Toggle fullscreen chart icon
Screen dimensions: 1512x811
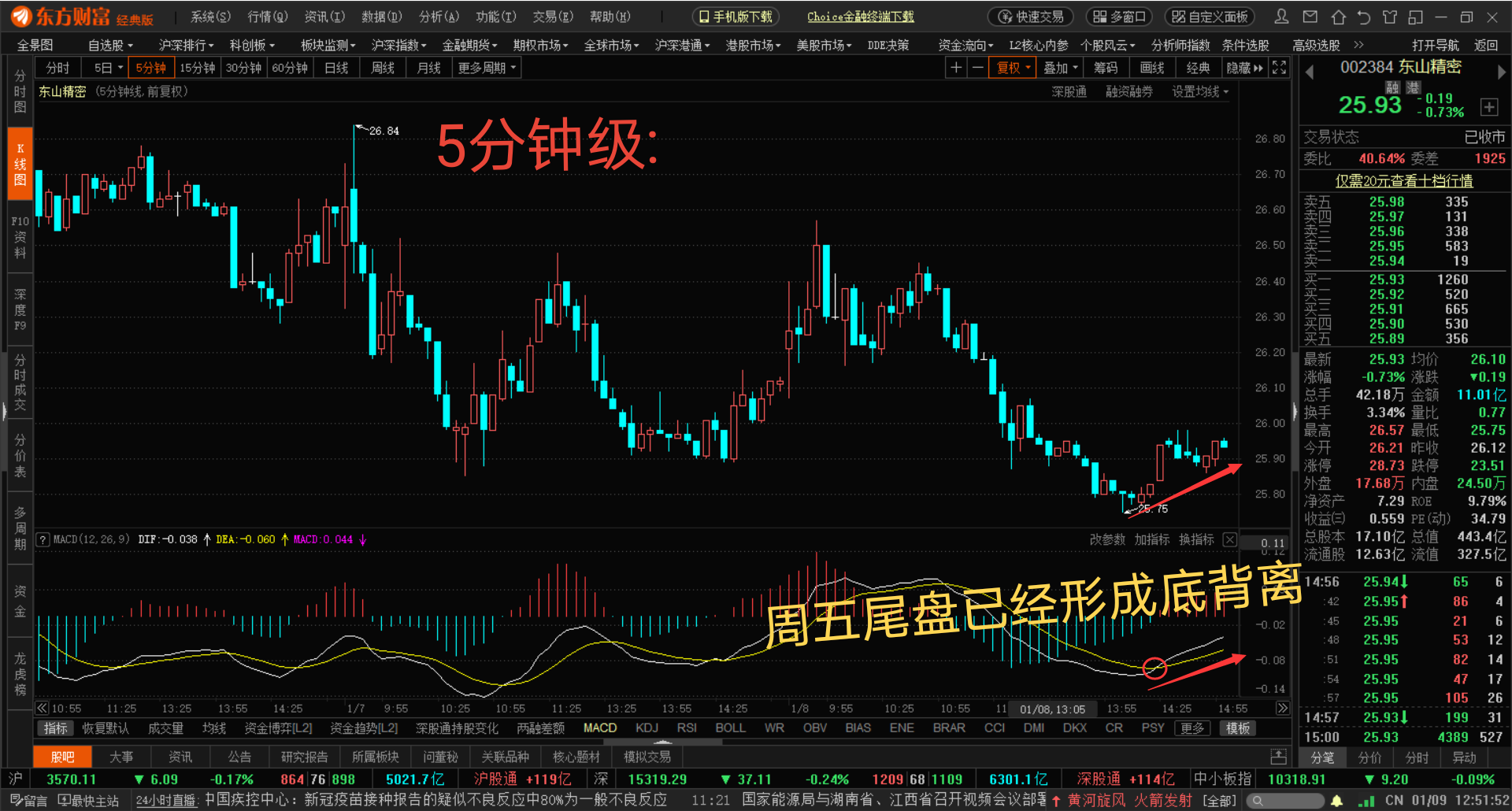(x=1280, y=68)
